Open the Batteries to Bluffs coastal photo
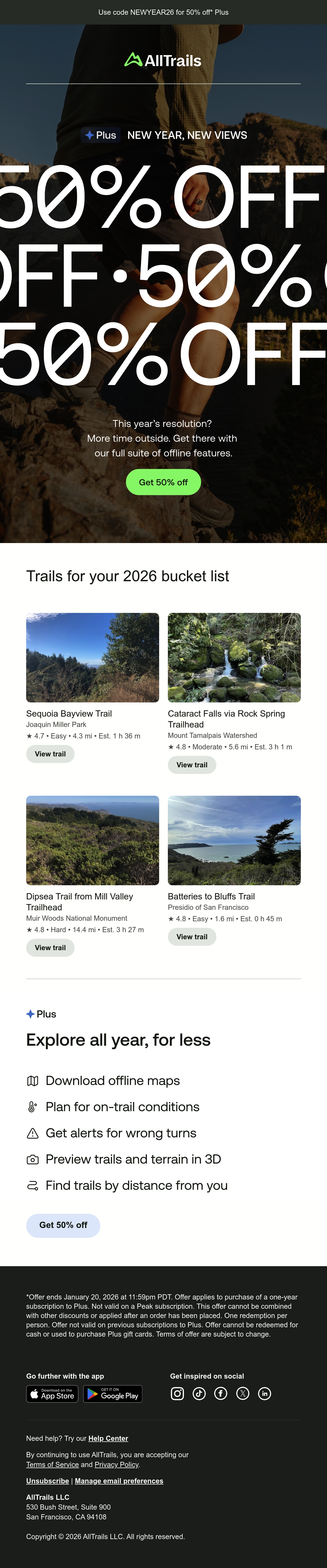Viewport: 327px width, 1568px height. tap(234, 840)
